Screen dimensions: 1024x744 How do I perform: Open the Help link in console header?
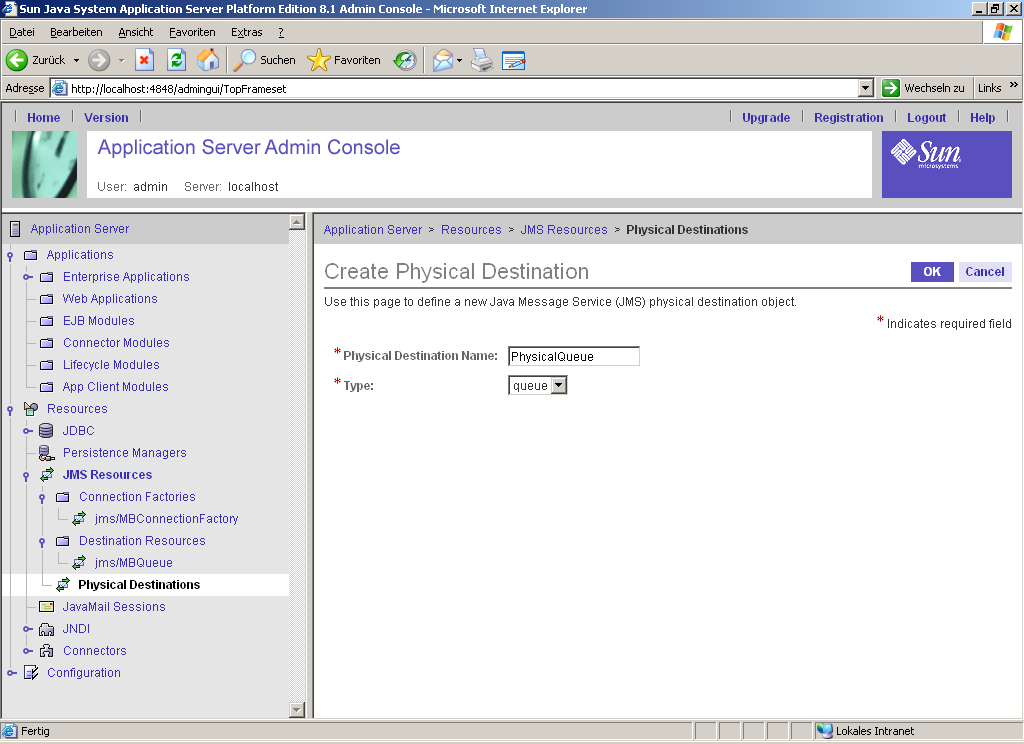pyautogui.click(x=982, y=118)
